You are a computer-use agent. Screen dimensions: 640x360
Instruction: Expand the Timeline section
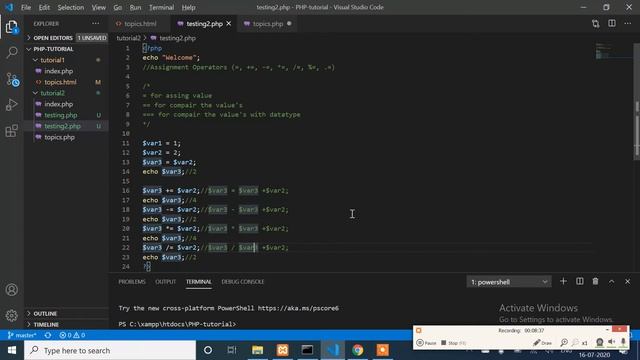click(67, 324)
